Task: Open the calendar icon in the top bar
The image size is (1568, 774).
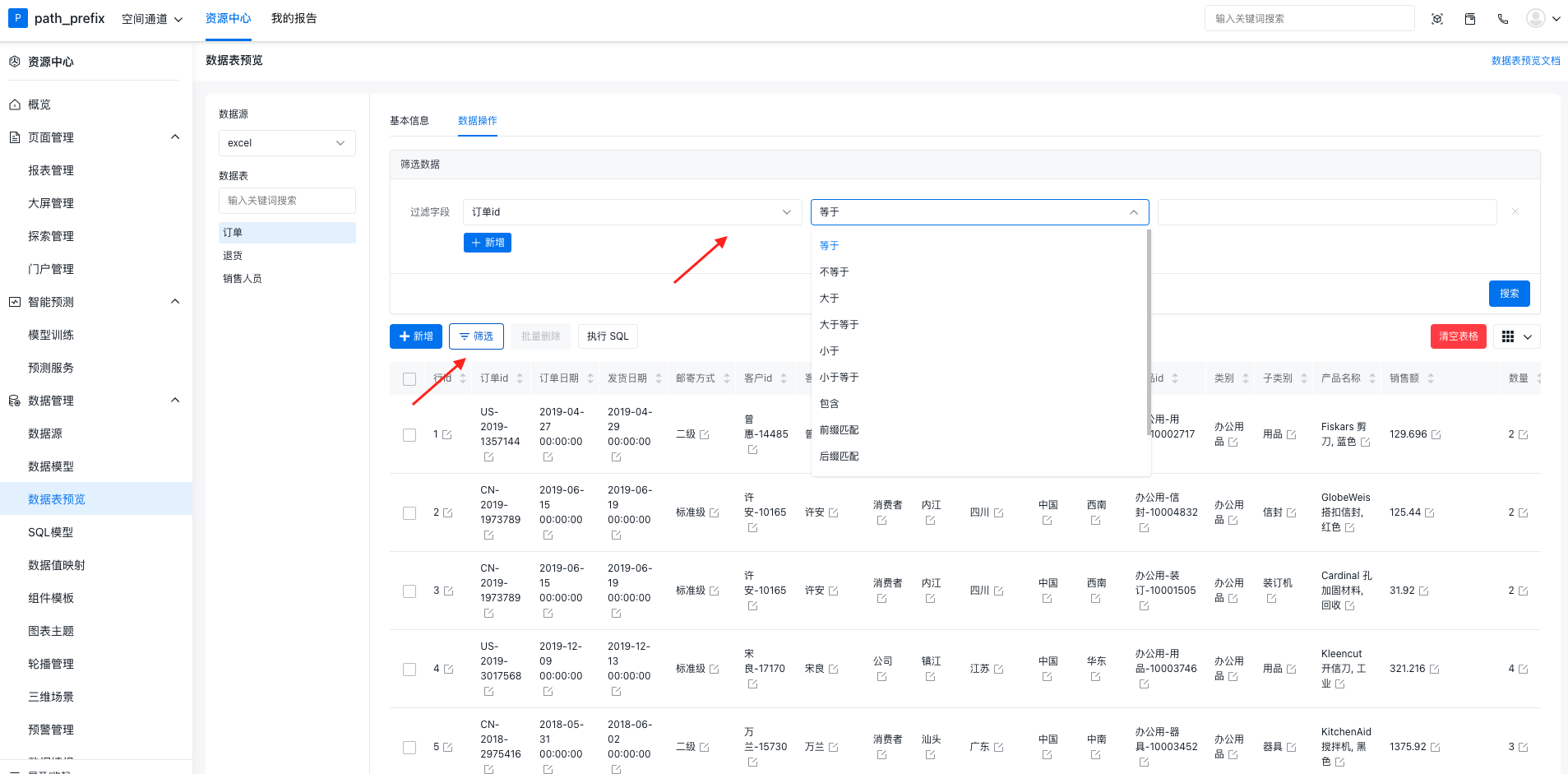Action: [1470, 19]
